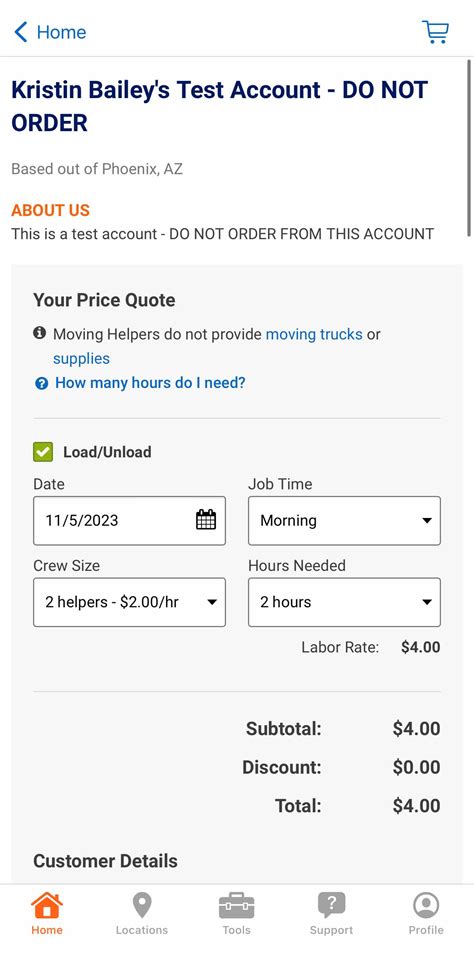Go back using the Home chevron arrow

[21, 32]
